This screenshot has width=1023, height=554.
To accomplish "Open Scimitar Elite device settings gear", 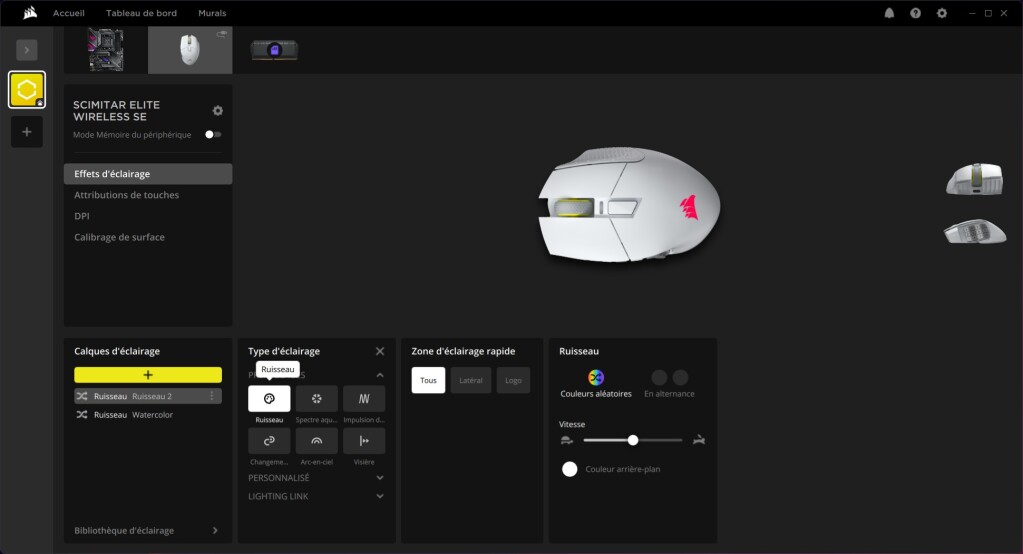I will point(218,111).
